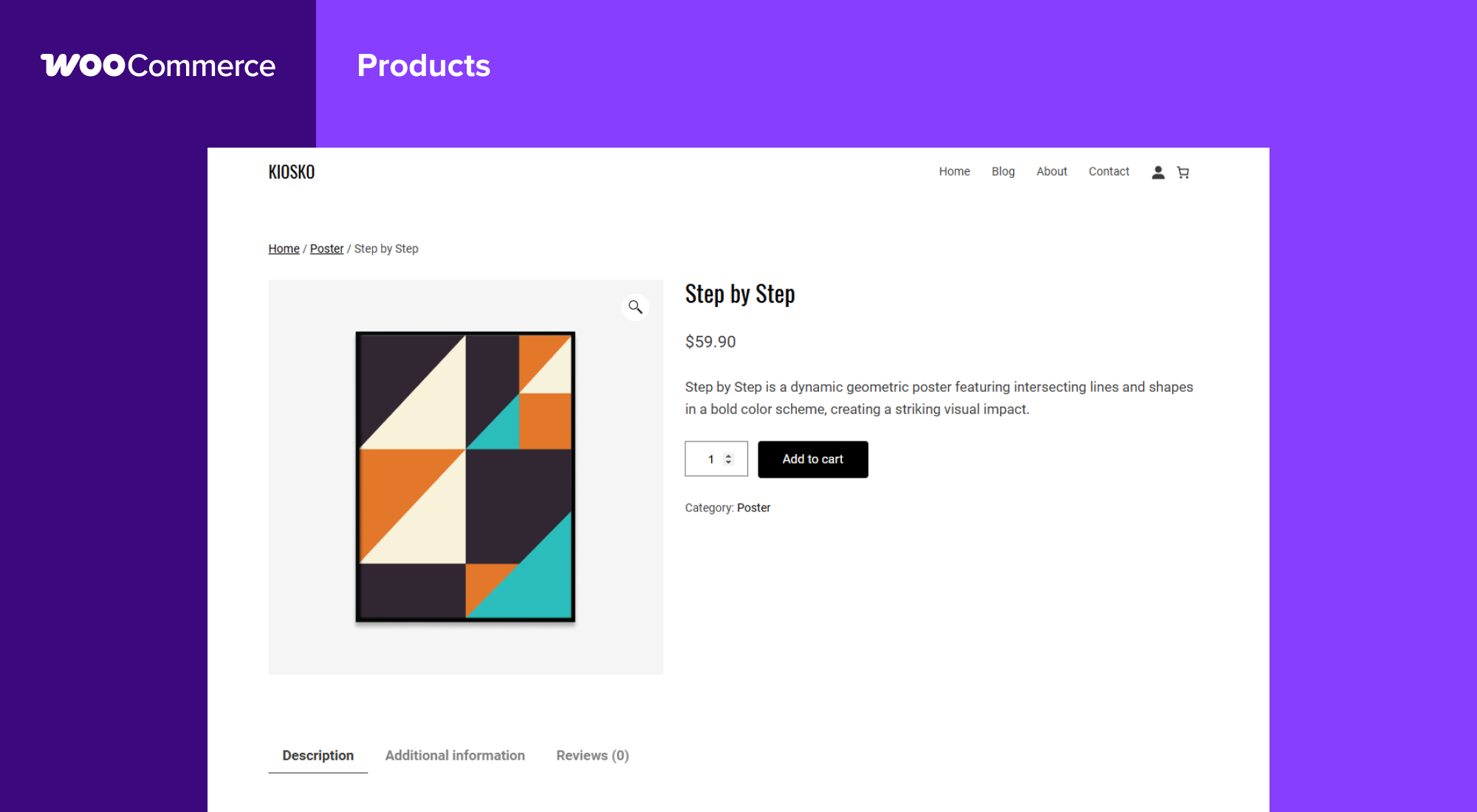Open the Reviews (0) tab
This screenshot has height=812, width=1477.
tap(592, 755)
